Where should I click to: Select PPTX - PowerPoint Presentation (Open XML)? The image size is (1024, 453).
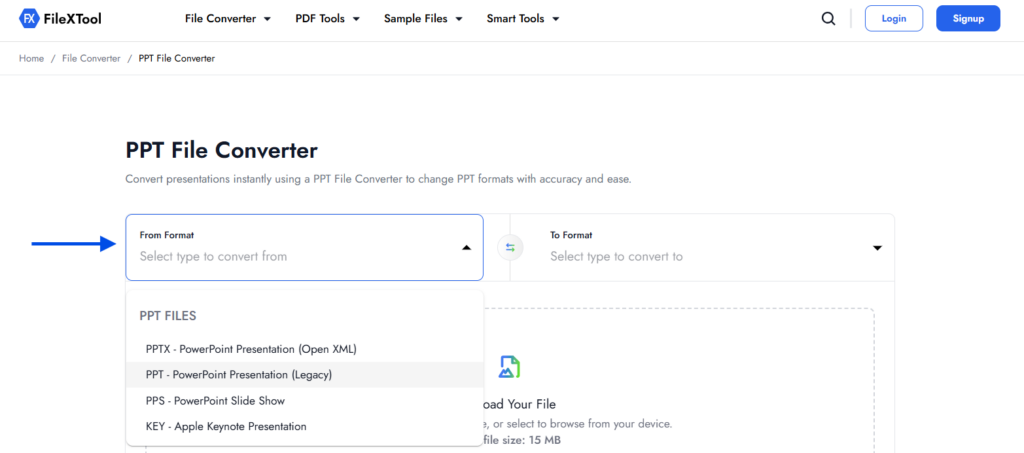(304, 349)
